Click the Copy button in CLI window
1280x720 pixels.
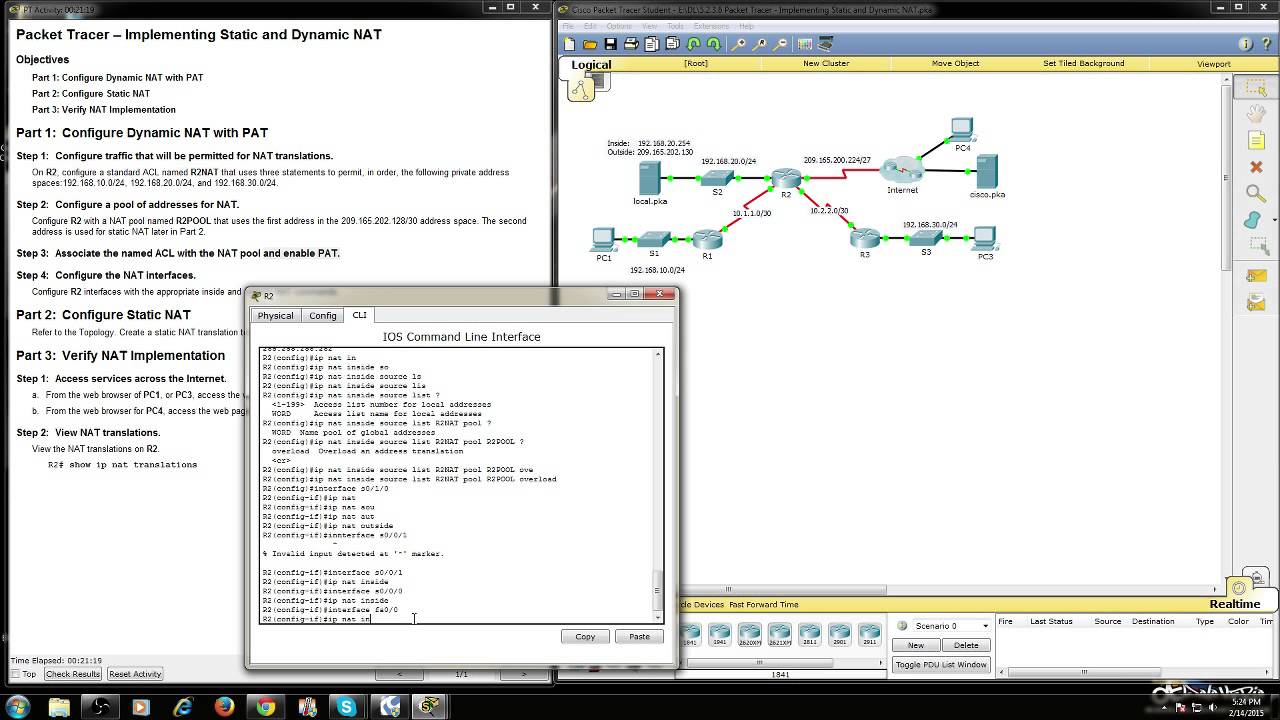click(585, 636)
